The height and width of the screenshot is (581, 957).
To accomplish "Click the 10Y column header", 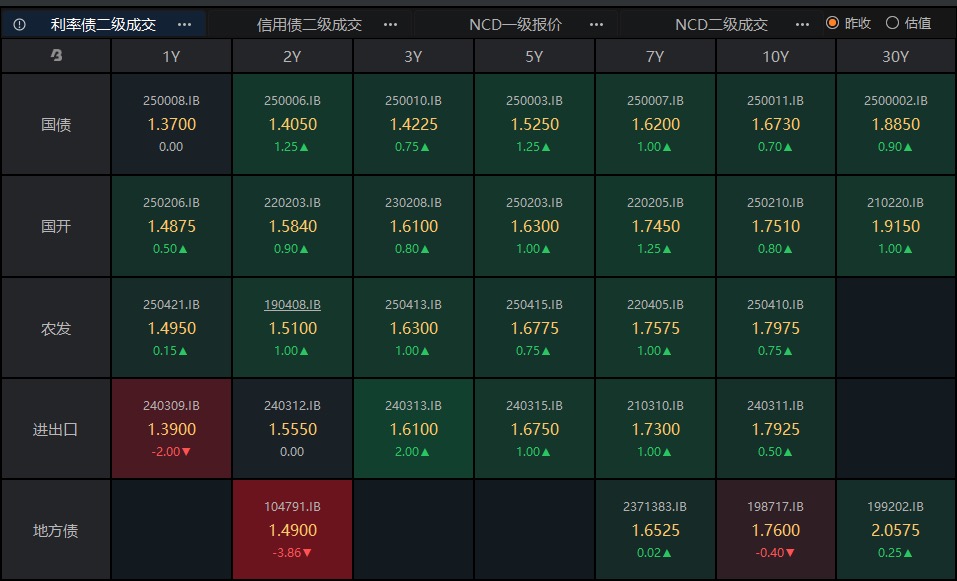I will pyautogui.click(x=776, y=56).
